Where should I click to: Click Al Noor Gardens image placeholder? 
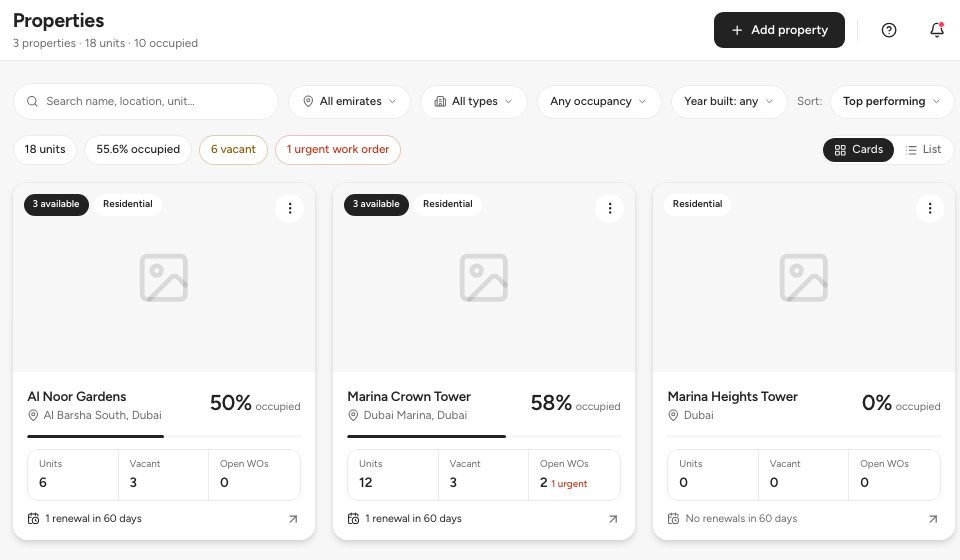pos(163,278)
